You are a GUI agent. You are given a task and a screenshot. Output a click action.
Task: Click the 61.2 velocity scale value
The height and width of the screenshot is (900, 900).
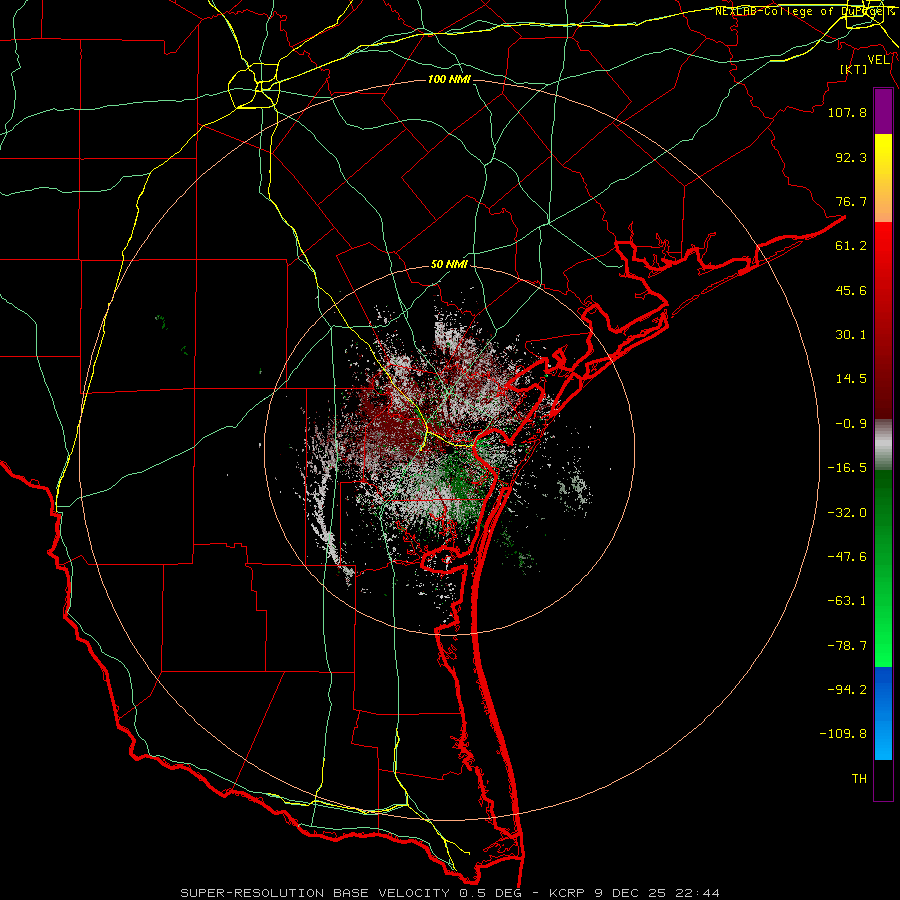tap(851, 246)
